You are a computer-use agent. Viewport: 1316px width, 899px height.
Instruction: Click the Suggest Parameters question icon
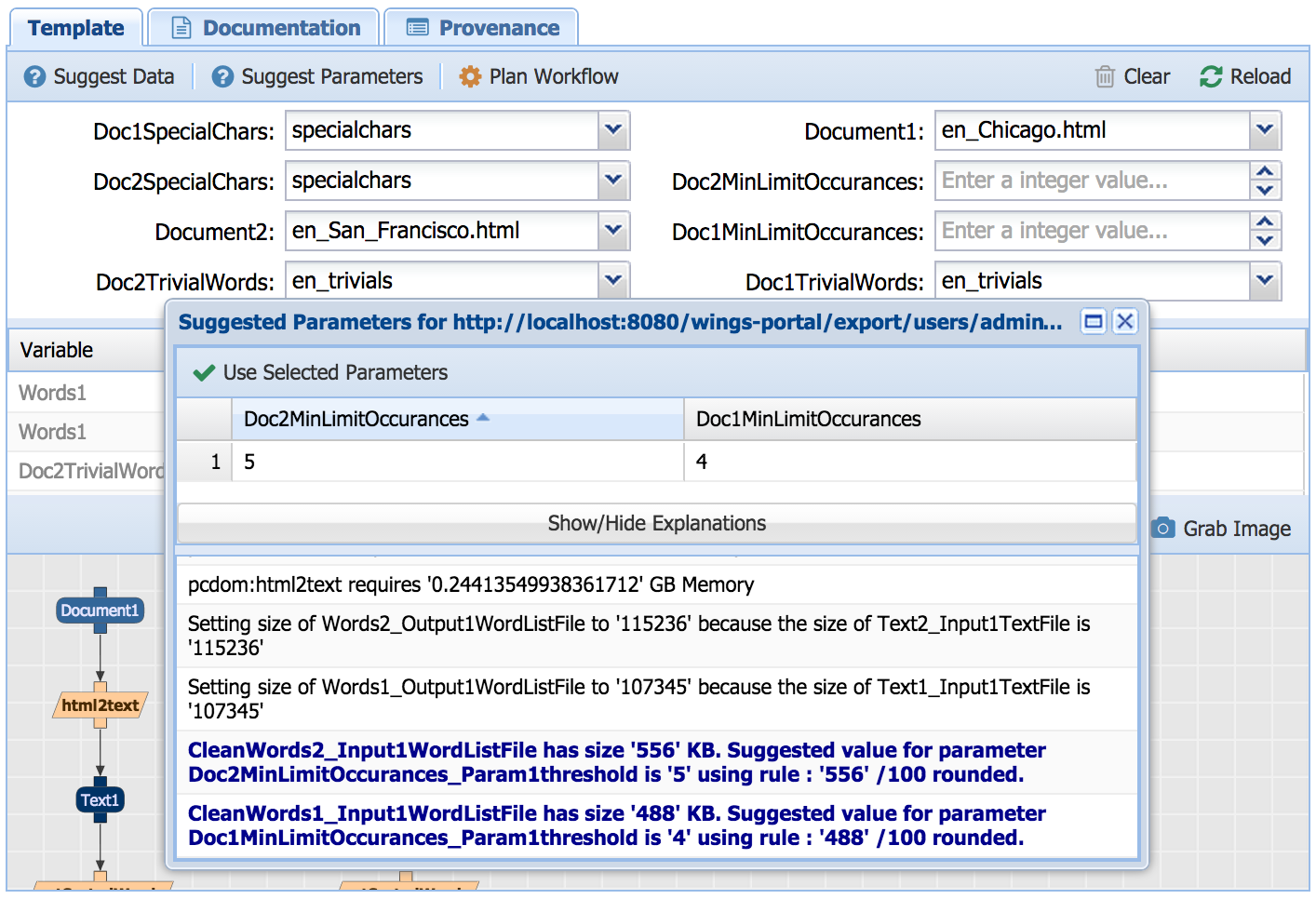(222, 76)
